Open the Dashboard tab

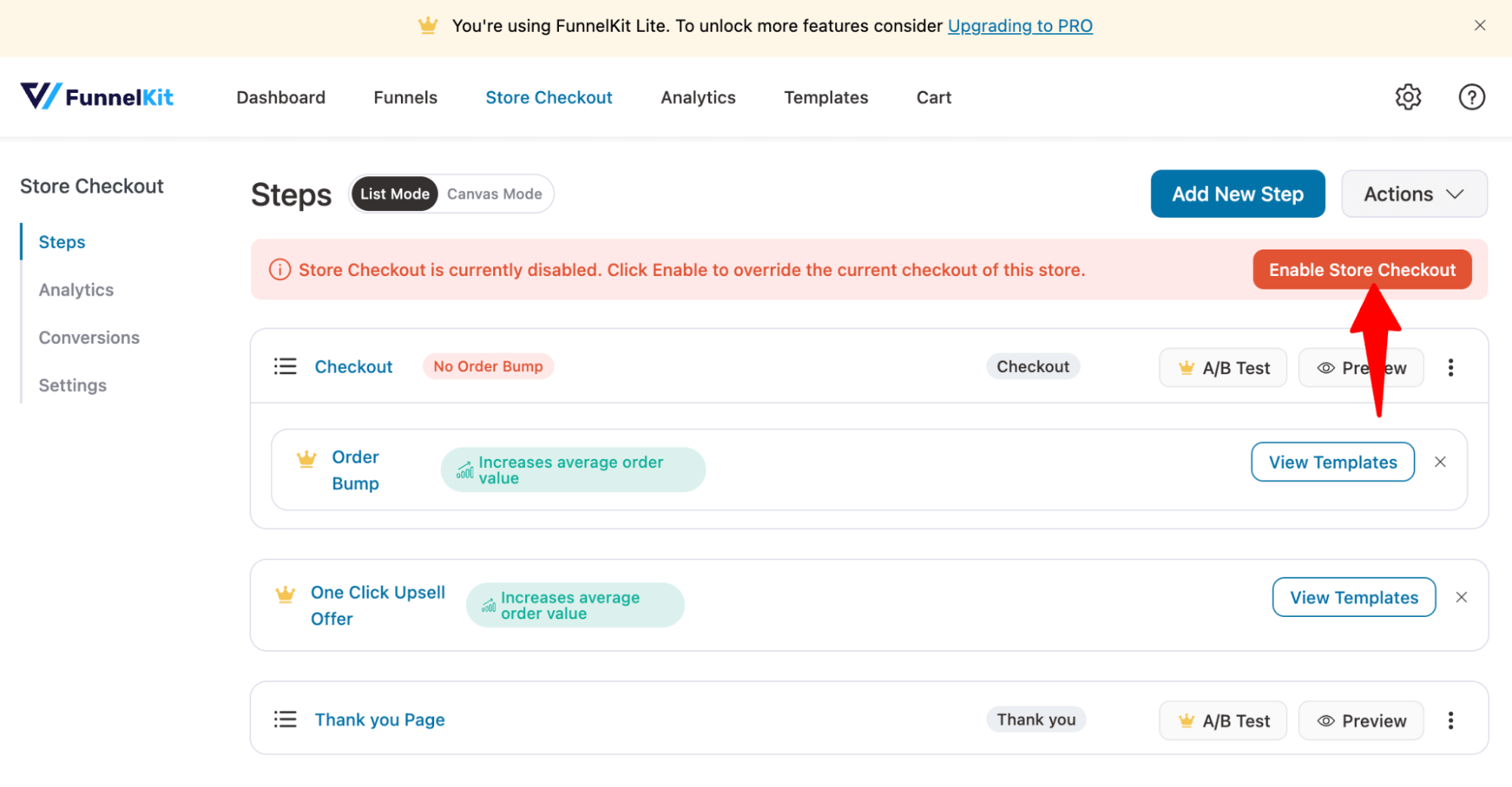coord(281,98)
